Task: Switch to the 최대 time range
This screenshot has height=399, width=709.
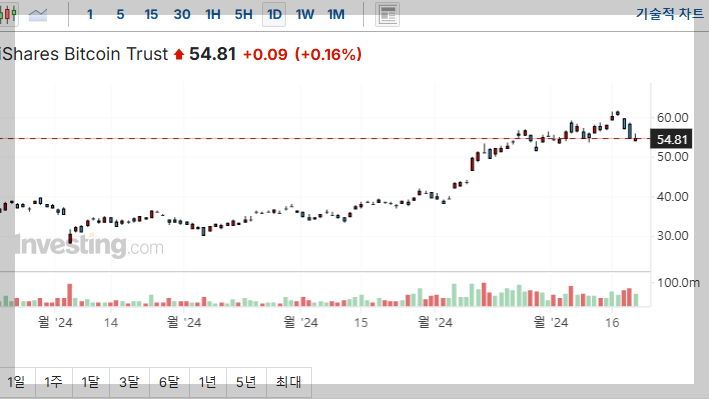Action: tap(288, 382)
